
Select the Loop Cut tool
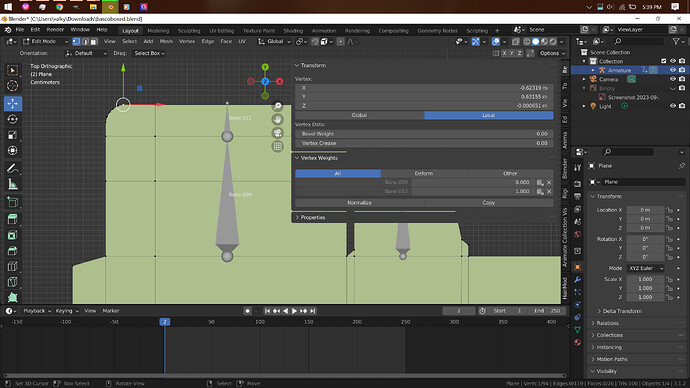click(12, 267)
